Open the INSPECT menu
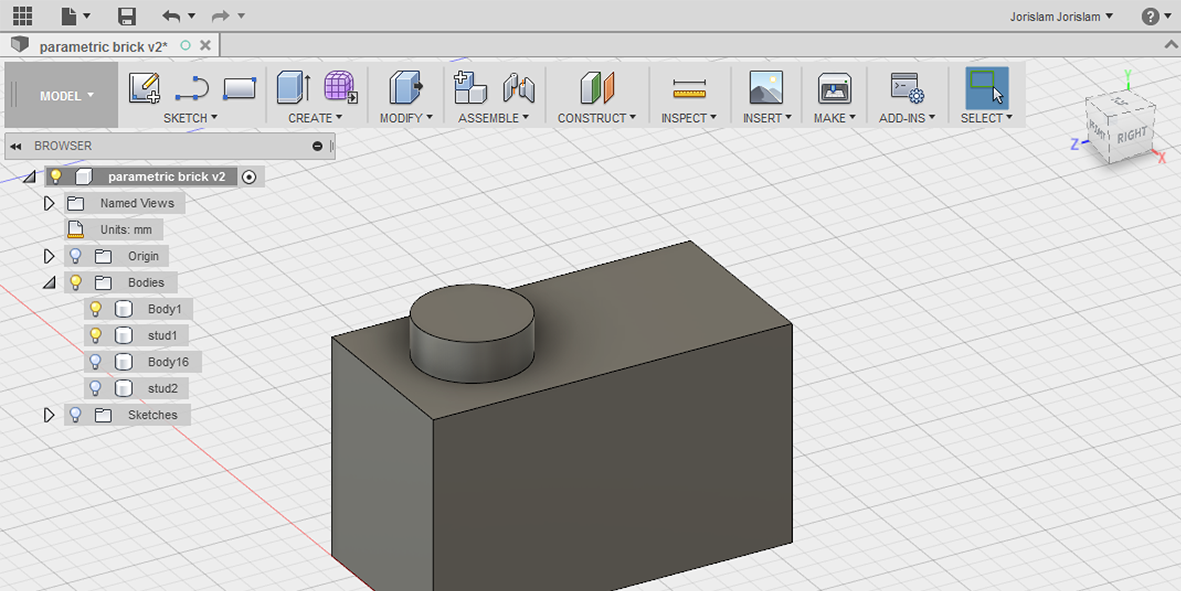Image resolution: width=1181 pixels, height=591 pixels. pos(689,118)
